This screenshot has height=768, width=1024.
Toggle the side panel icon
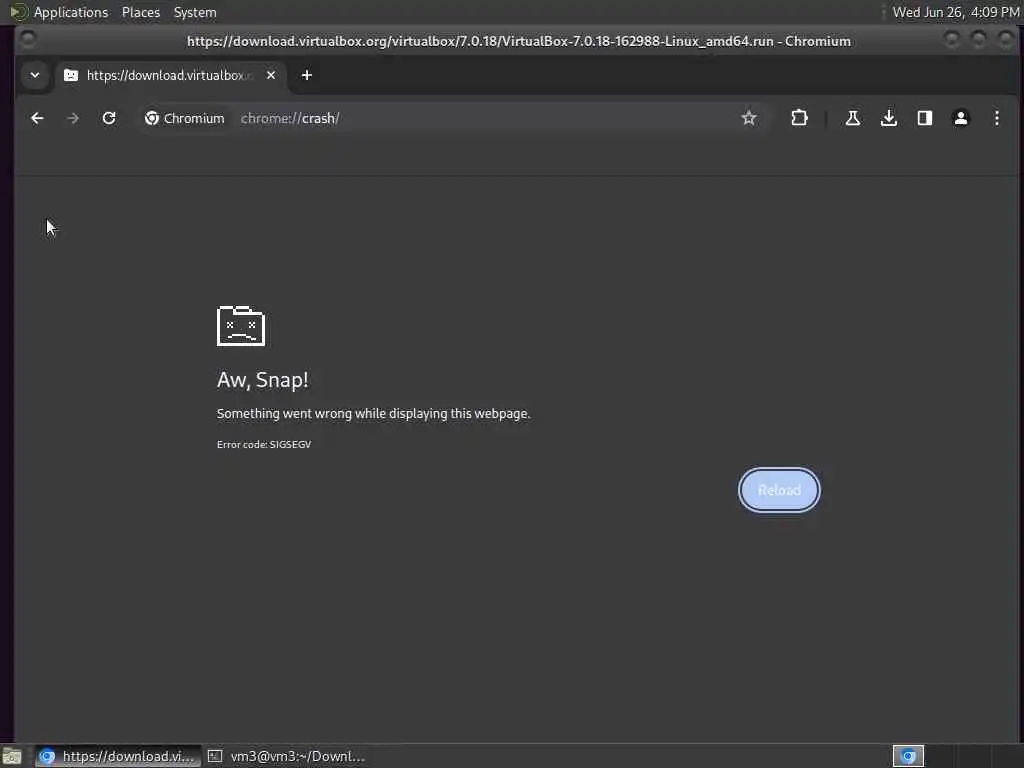[925, 118]
